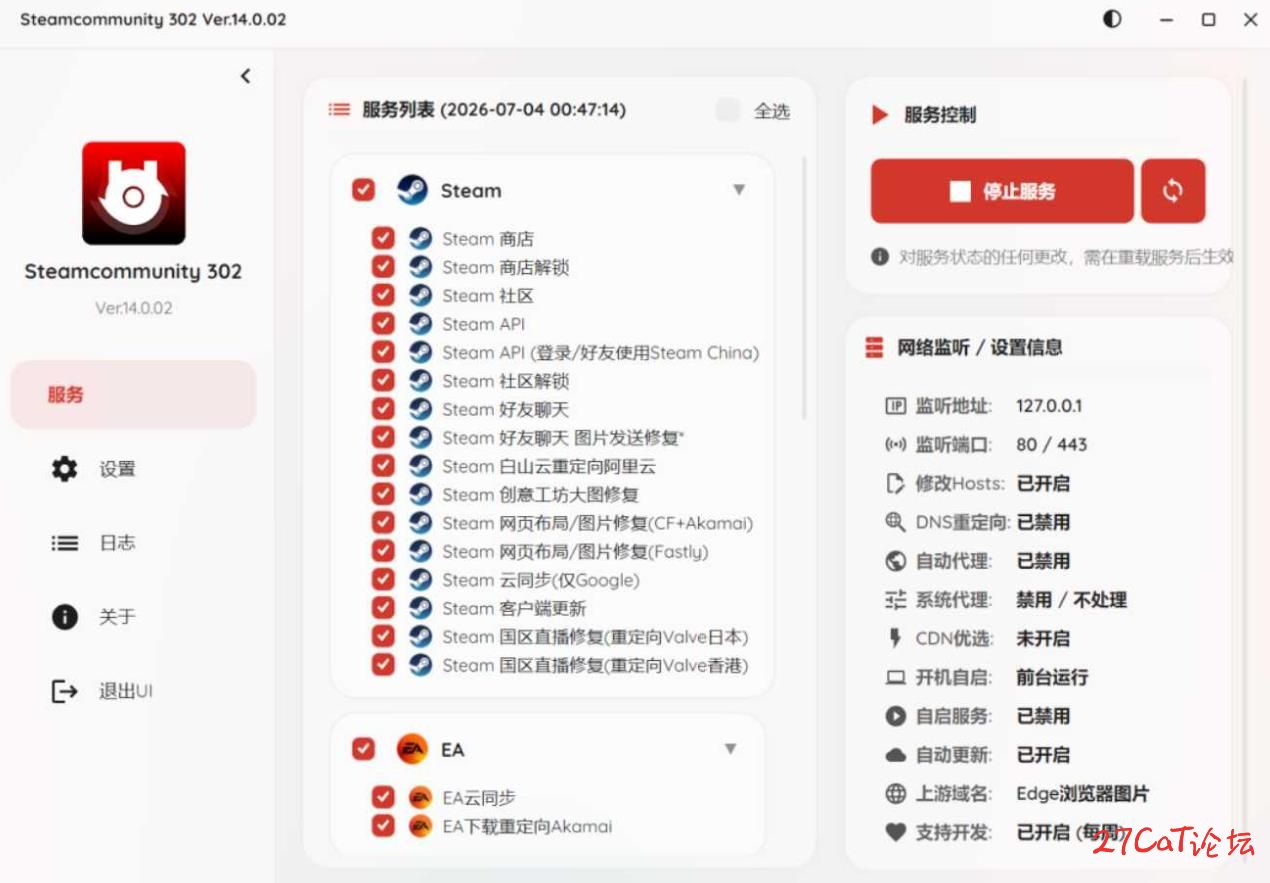Viewport: 1270px width, 883px height.
Task: Click the 服务控制 play triangle icon
Action: pos(880,115)
